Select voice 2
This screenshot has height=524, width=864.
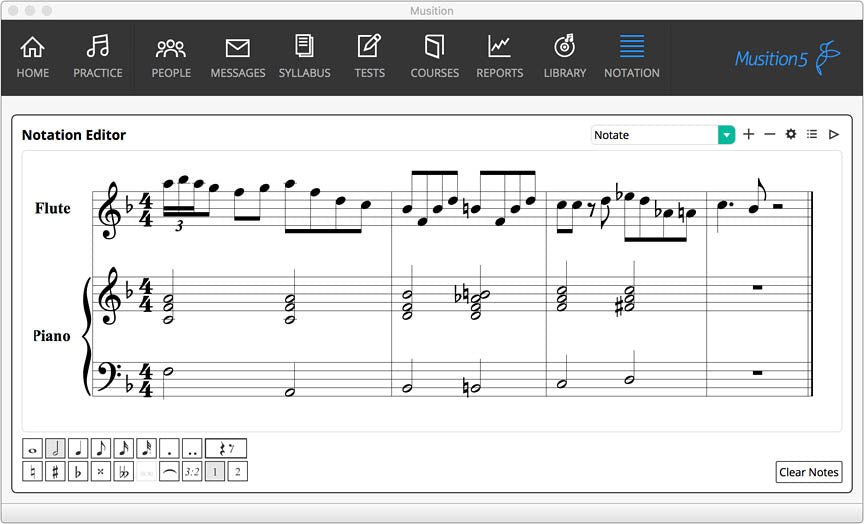237,472
